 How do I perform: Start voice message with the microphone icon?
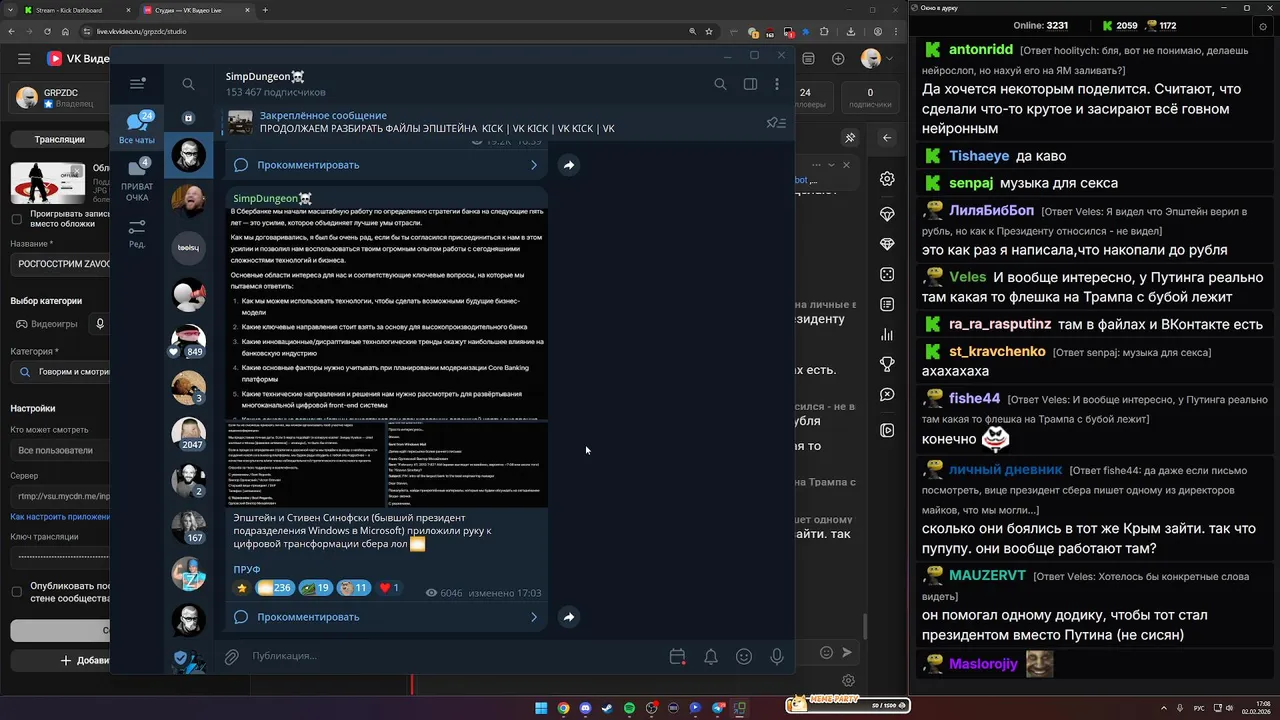777,657
